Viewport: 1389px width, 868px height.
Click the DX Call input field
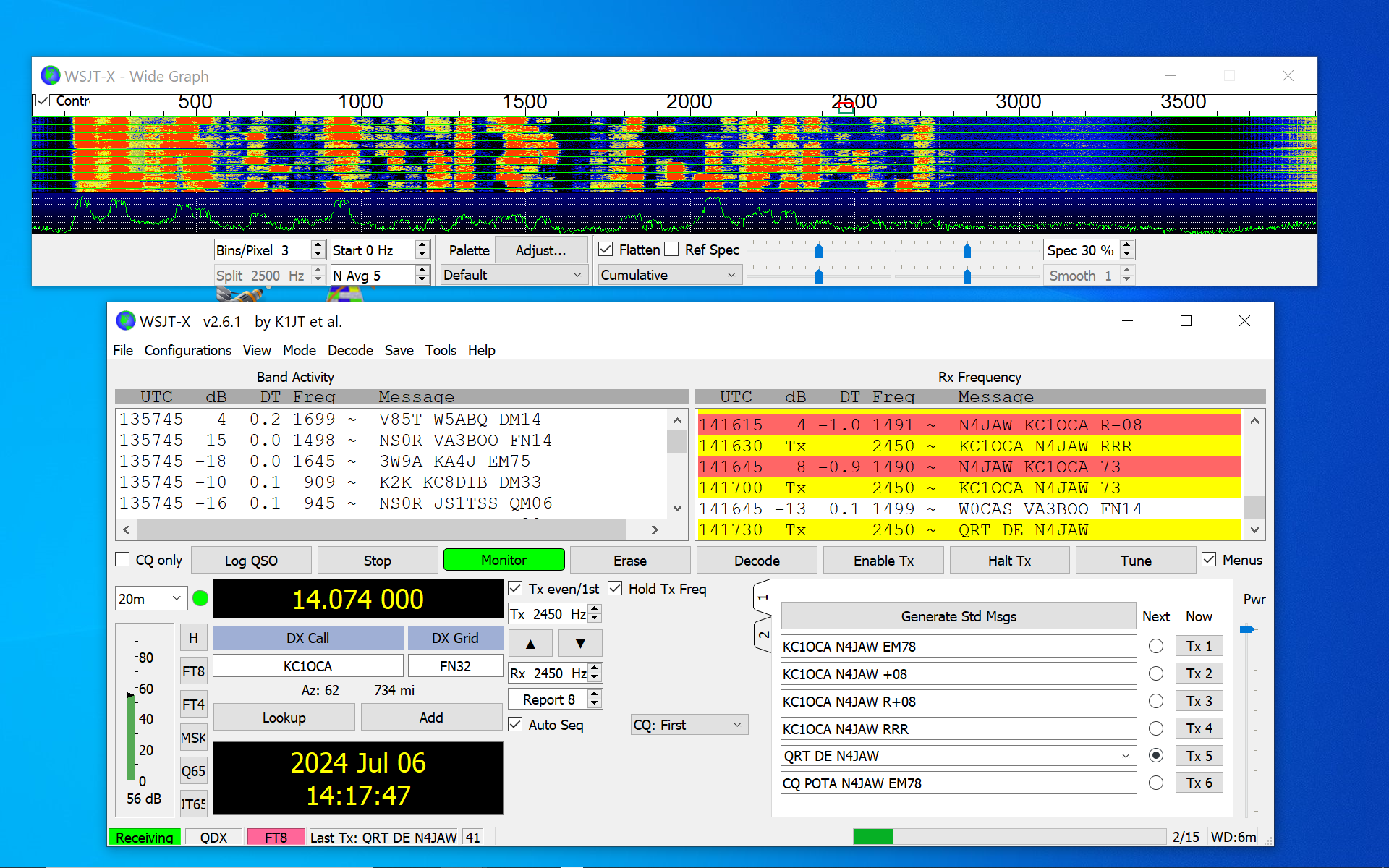307,665
